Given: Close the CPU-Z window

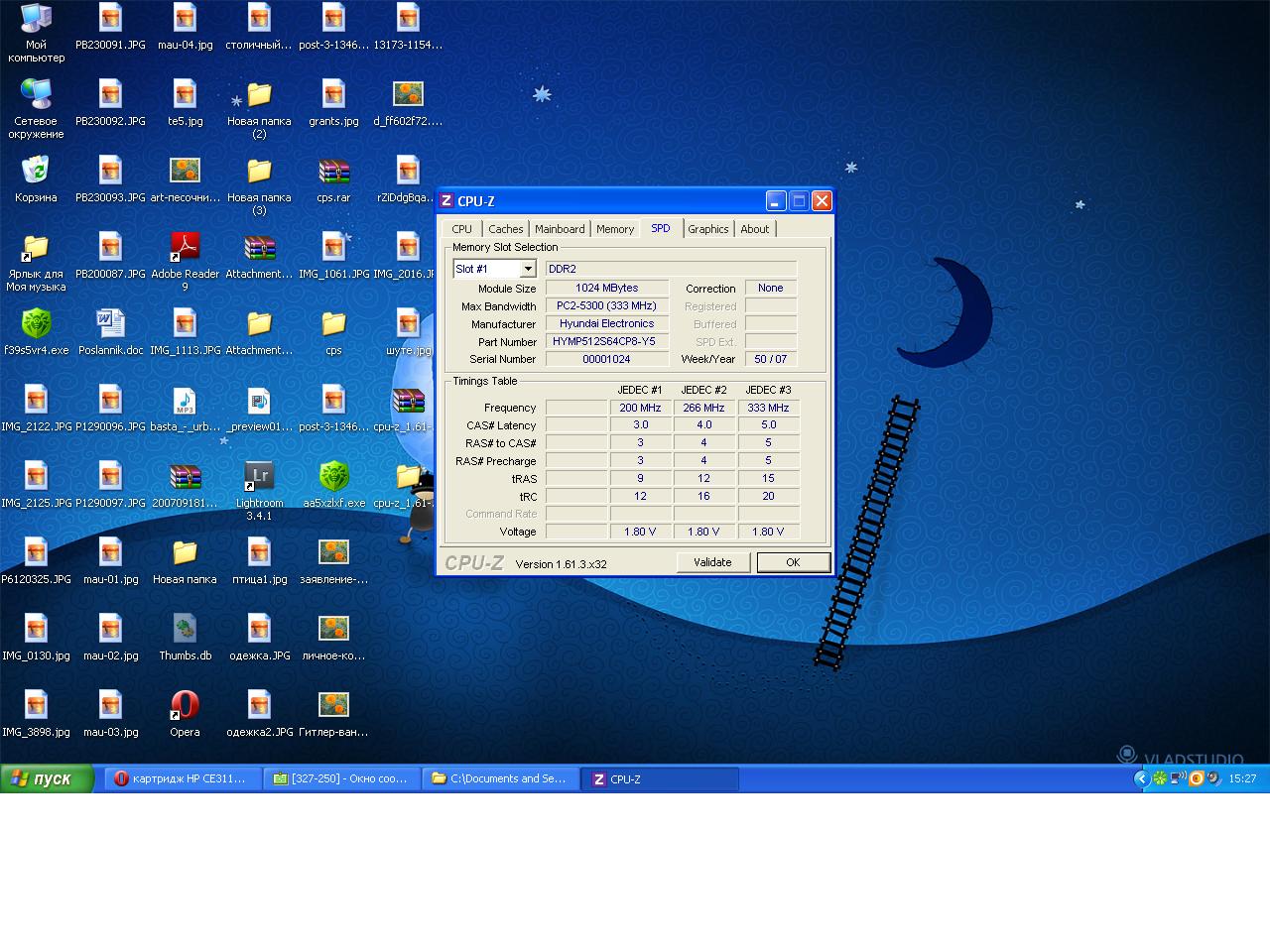Looking at the screenshot, I should pos(822,201).
